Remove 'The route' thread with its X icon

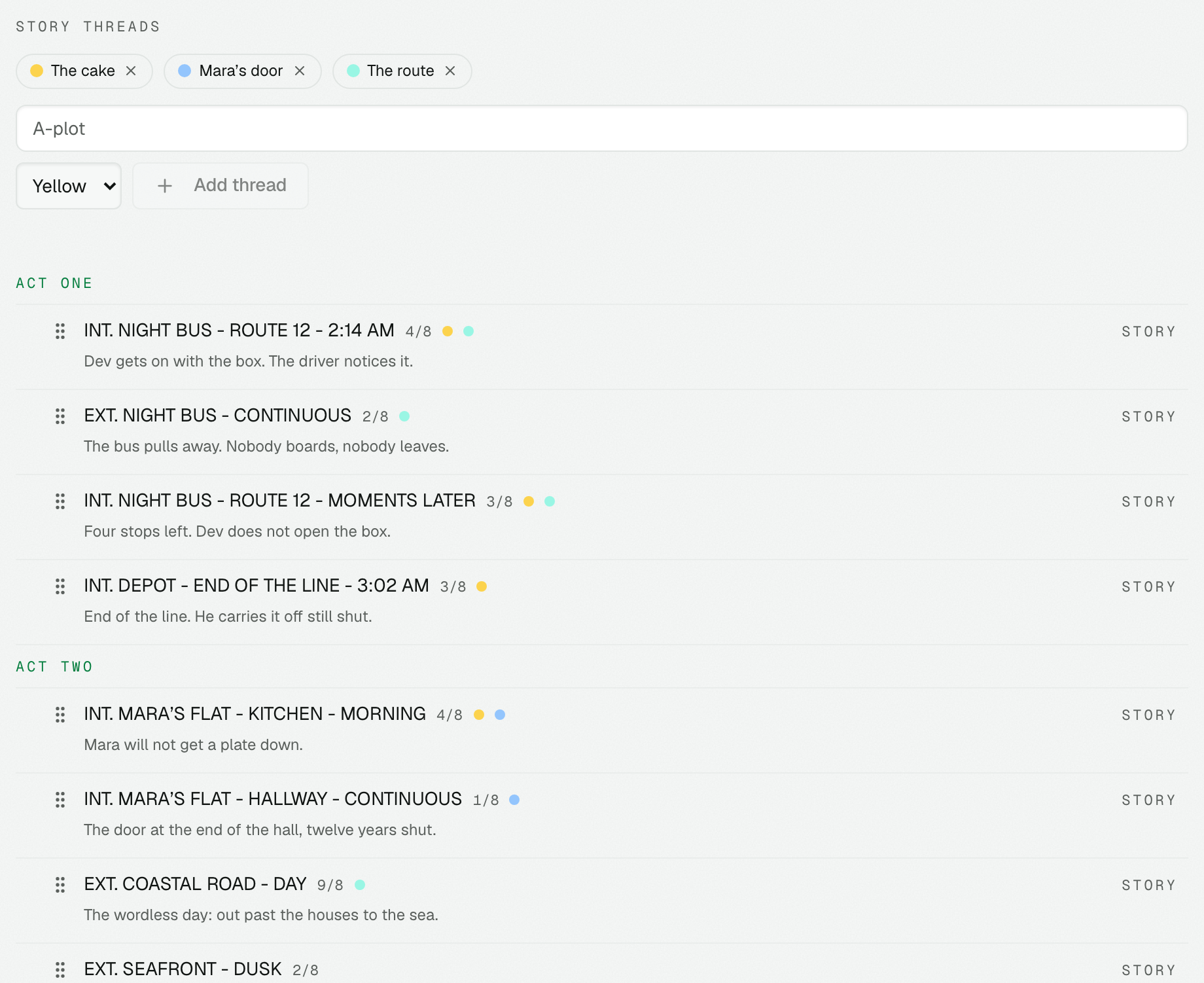(x=450, y=71)
